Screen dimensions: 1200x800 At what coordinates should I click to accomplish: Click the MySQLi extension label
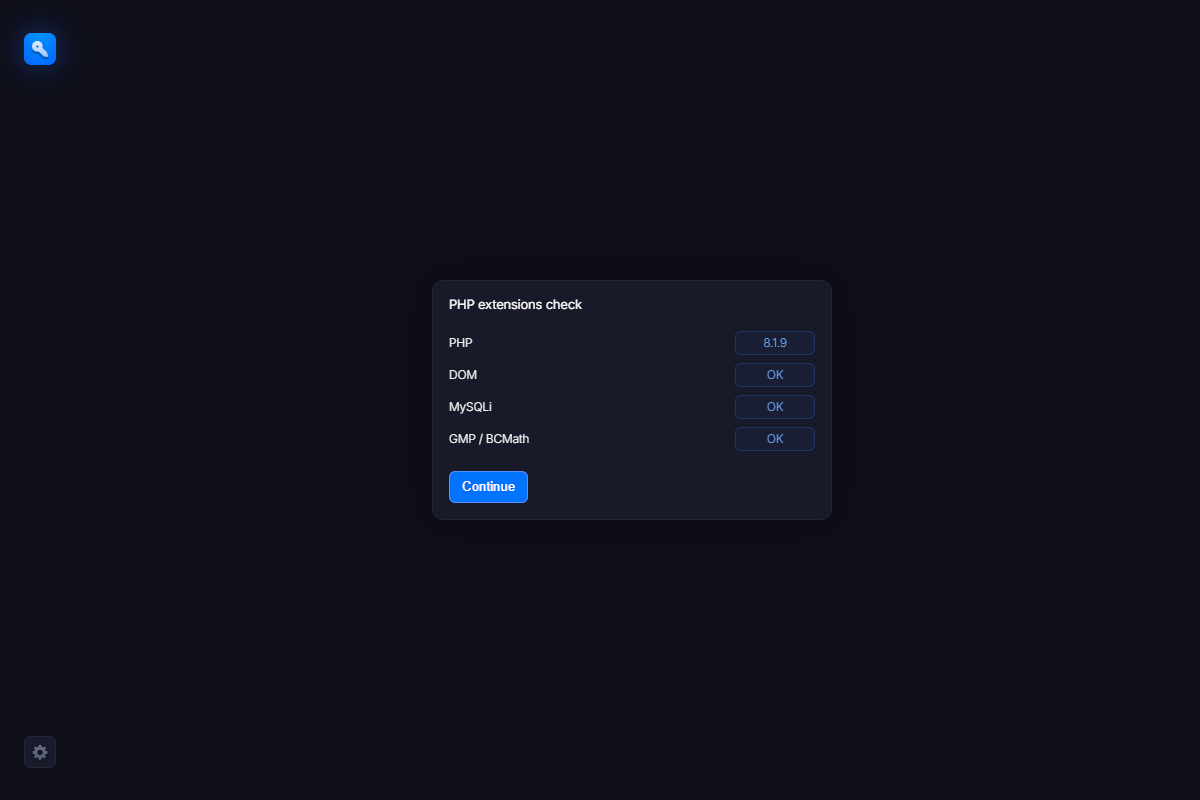click(471, 406)
